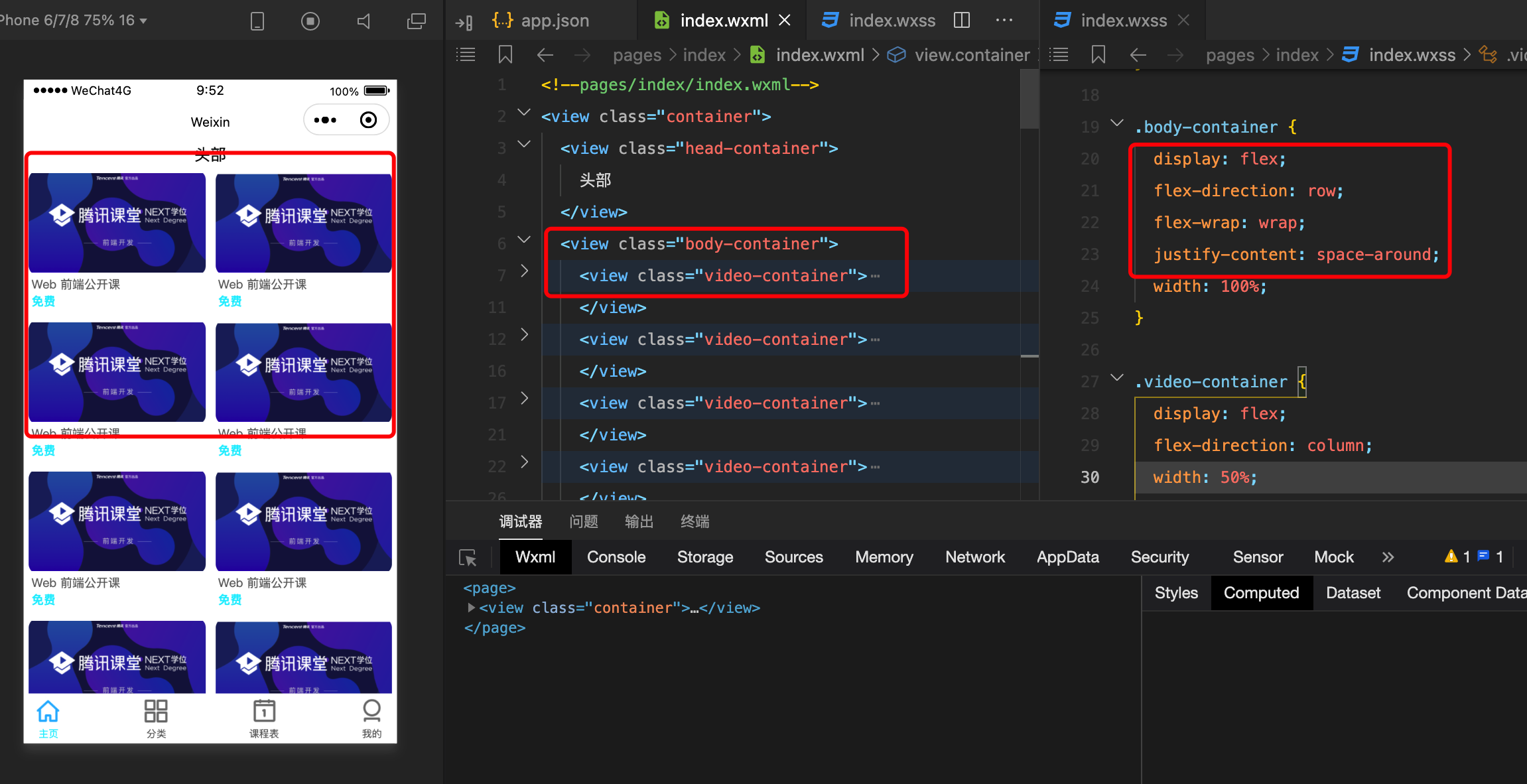Viewport: 1527px width, 784px height.
Task: Click the split editor icon
Action: (x=962, y=21)
